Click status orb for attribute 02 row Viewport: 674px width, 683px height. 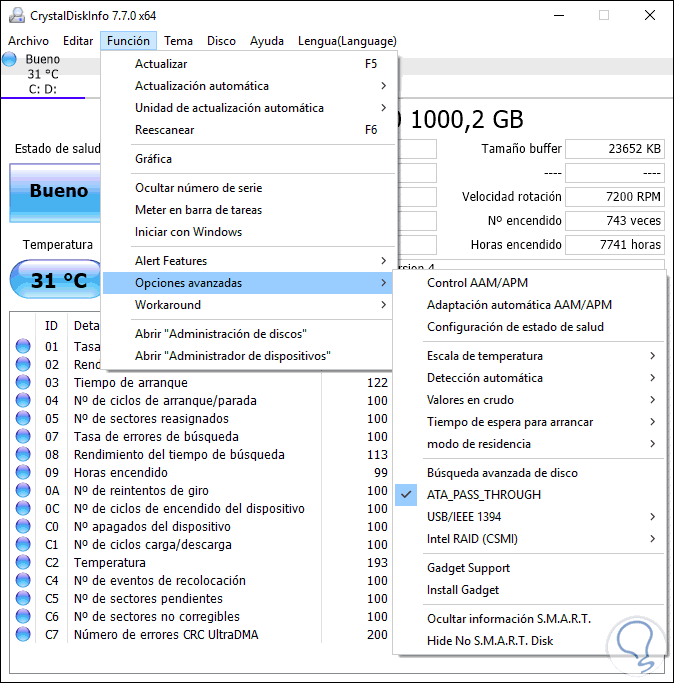[23, 364]
